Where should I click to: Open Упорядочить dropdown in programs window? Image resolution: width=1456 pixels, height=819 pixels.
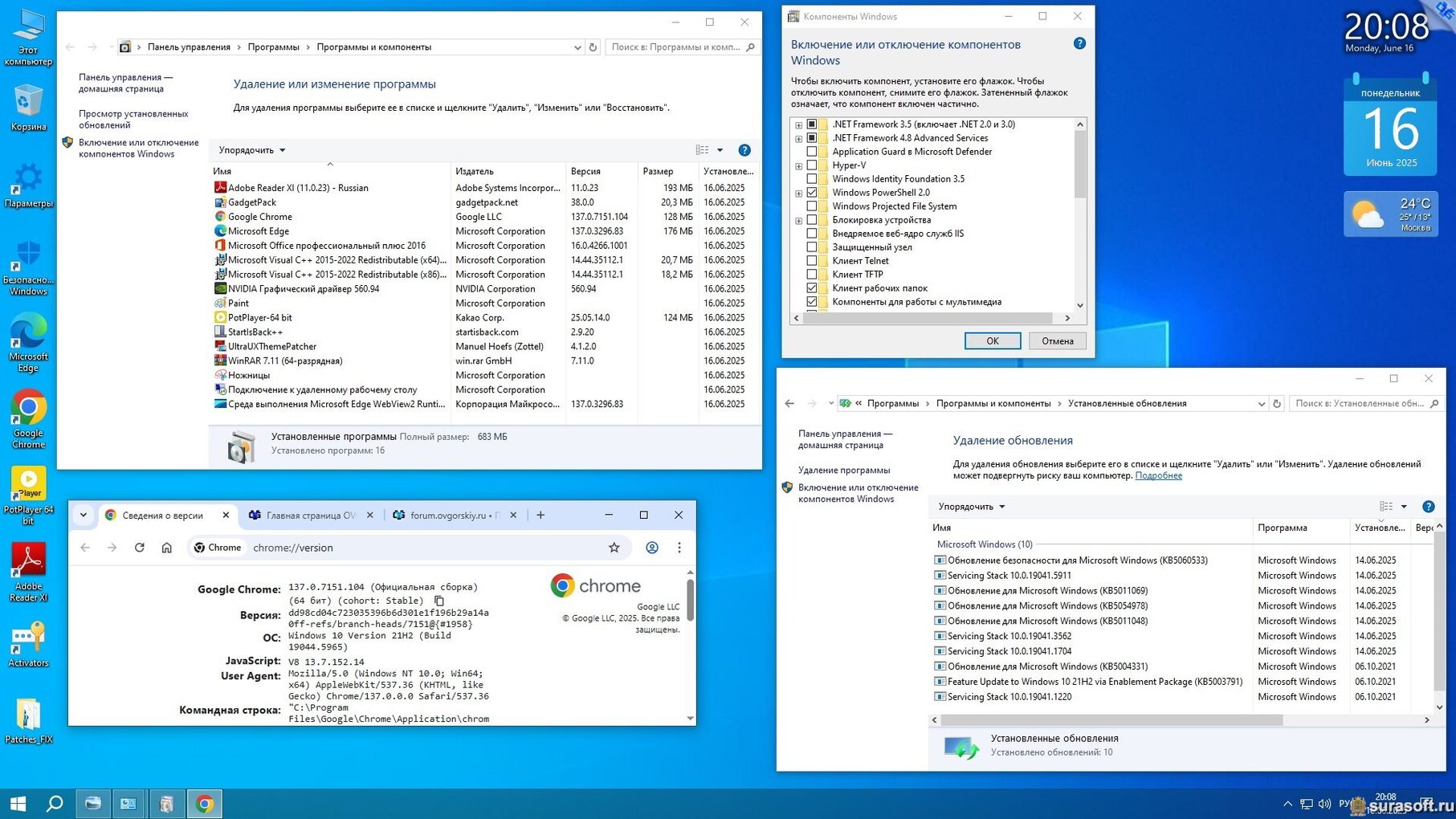(x=252, y=150)
